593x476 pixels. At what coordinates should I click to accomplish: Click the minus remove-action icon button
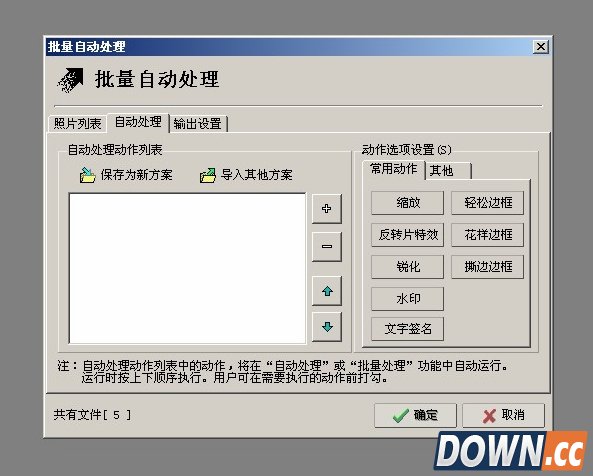tap(327, 247)
